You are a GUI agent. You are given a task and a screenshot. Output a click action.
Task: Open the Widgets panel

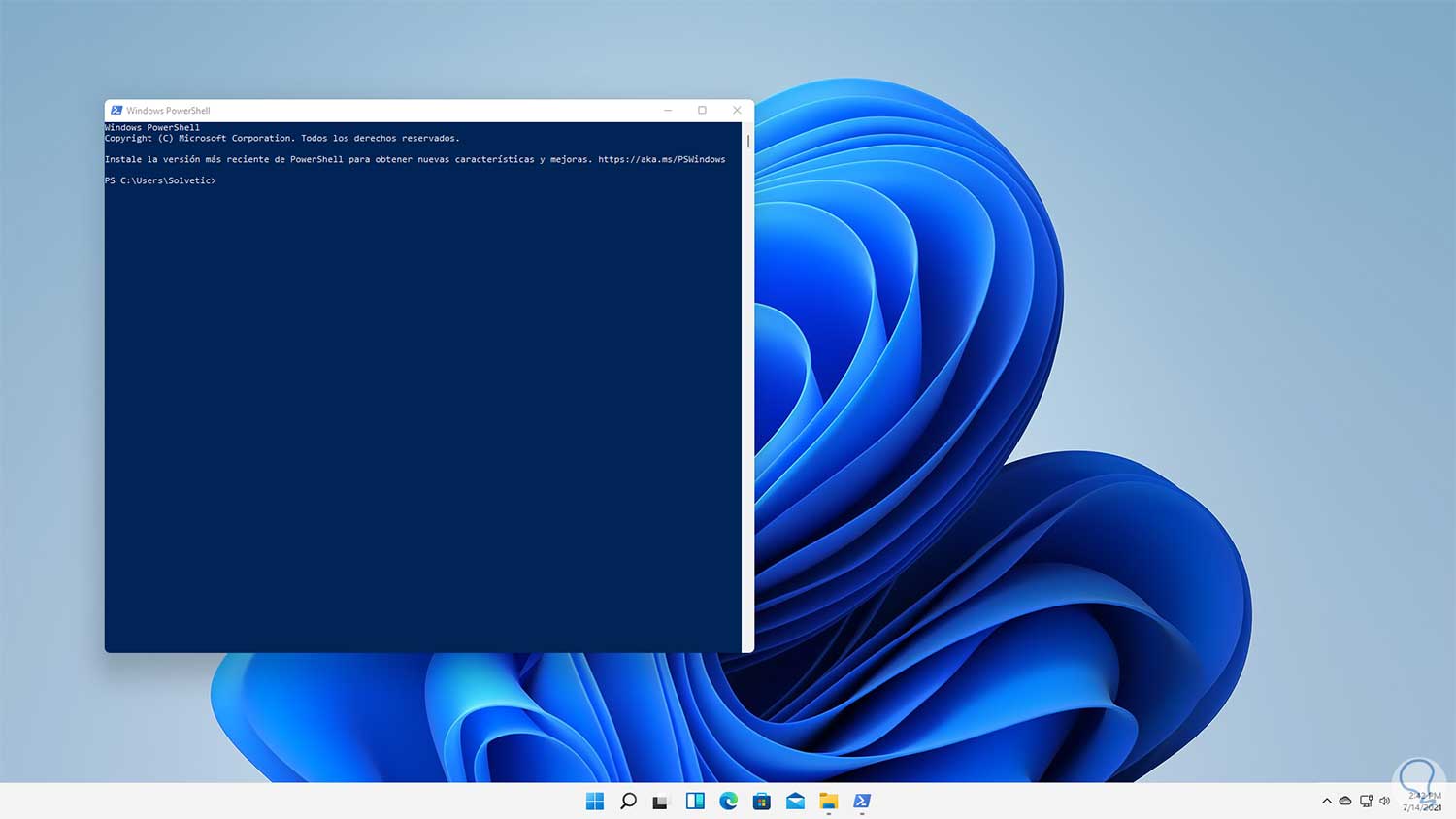(695, 801)
